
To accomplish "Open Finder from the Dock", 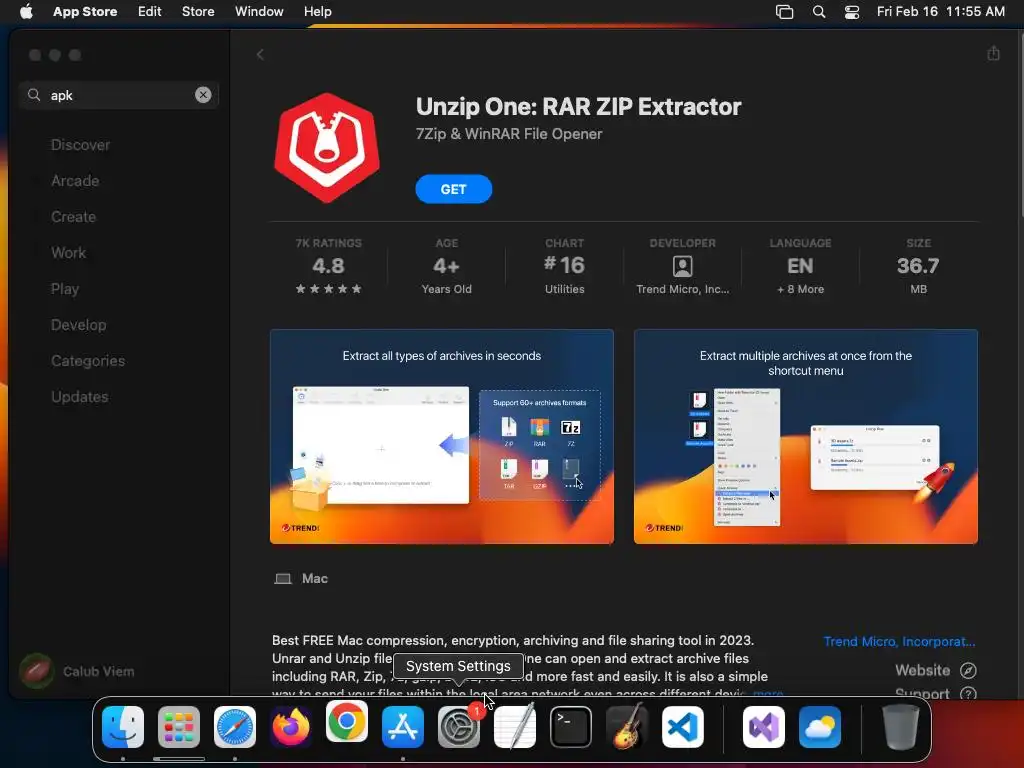I will pyautogui.click(x=123, y=727).
